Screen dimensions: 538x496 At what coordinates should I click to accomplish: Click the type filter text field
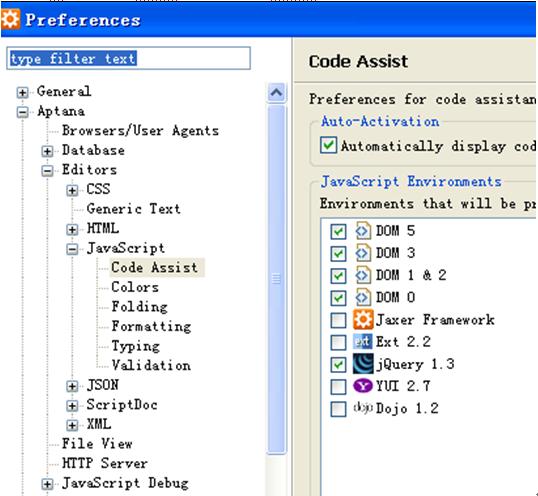pyautogui.click(x=128, y=58)
